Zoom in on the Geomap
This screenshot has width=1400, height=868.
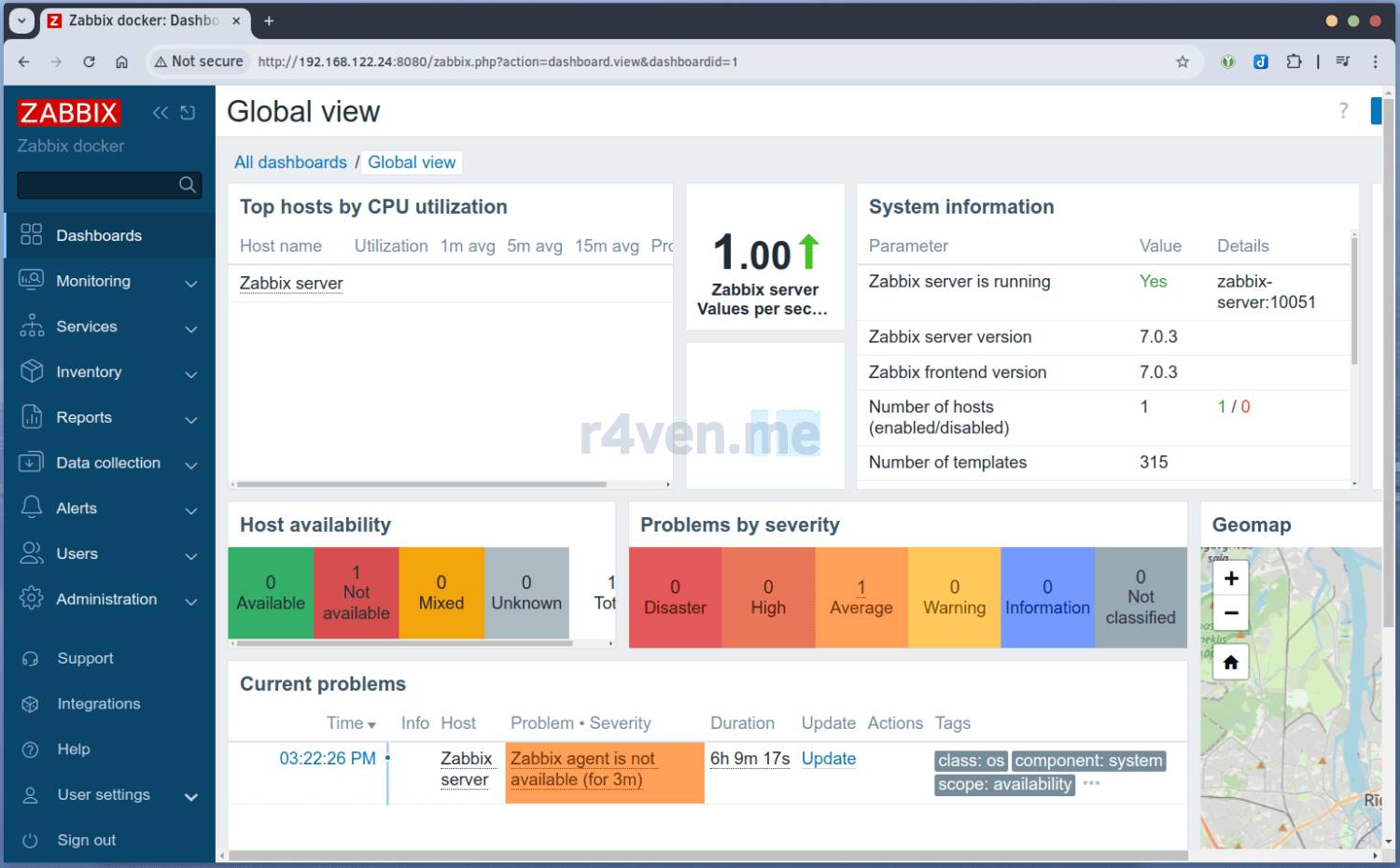pyautogui.click(x=1231, y=579)
